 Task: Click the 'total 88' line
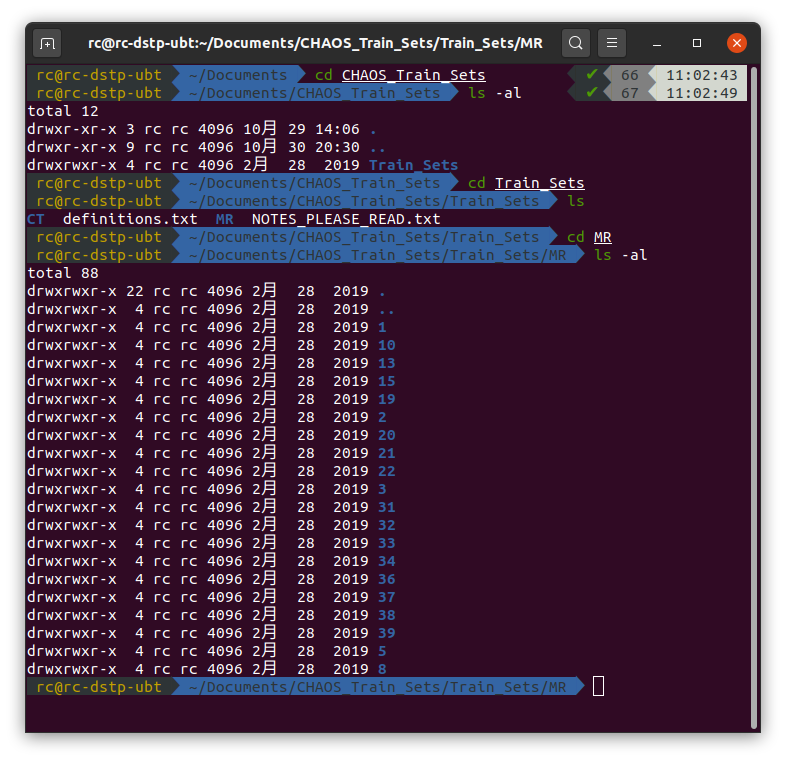click(63, 273)
